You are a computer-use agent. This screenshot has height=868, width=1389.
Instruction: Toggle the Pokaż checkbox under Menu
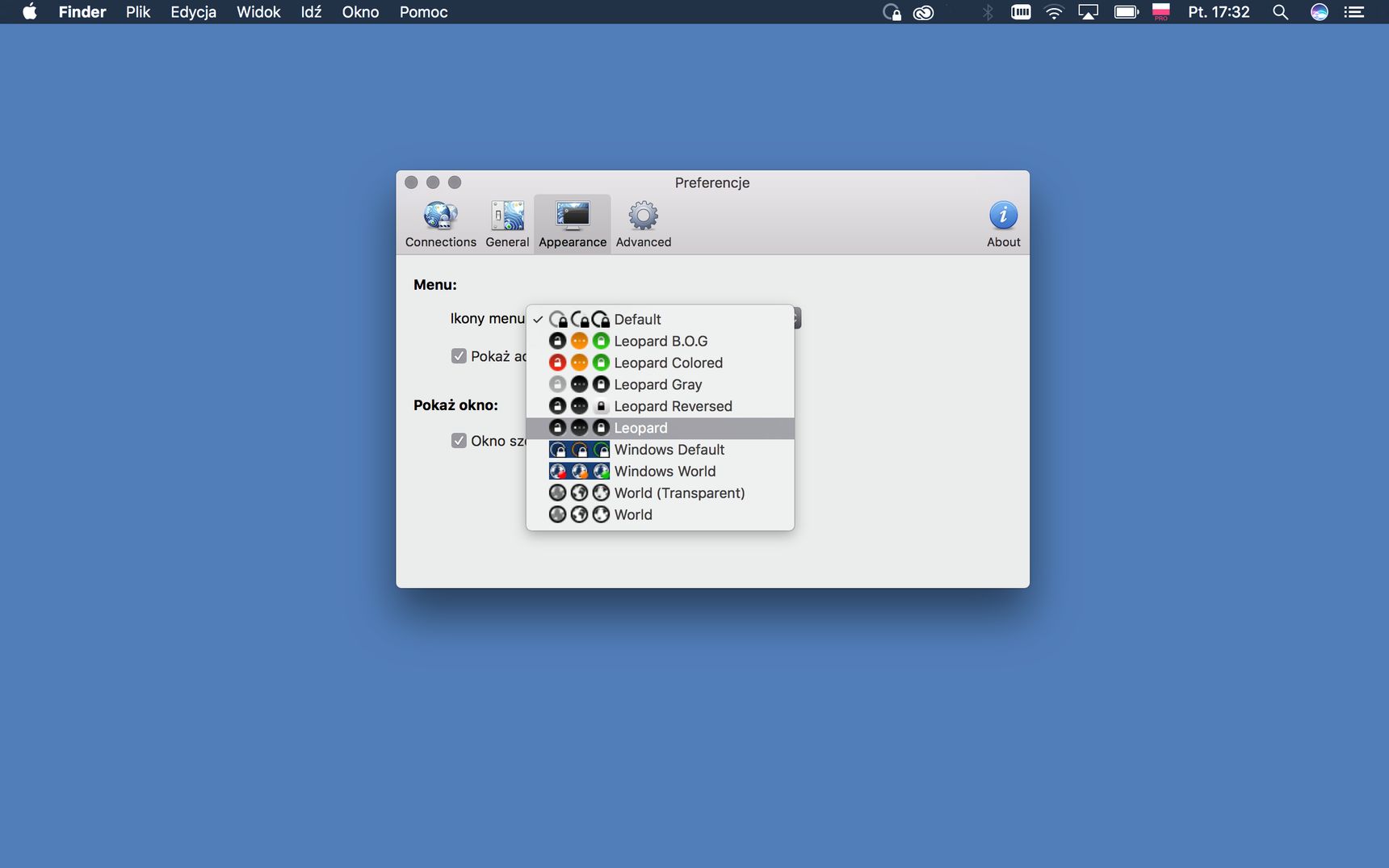pyautogui.click(x=459, y=356)
